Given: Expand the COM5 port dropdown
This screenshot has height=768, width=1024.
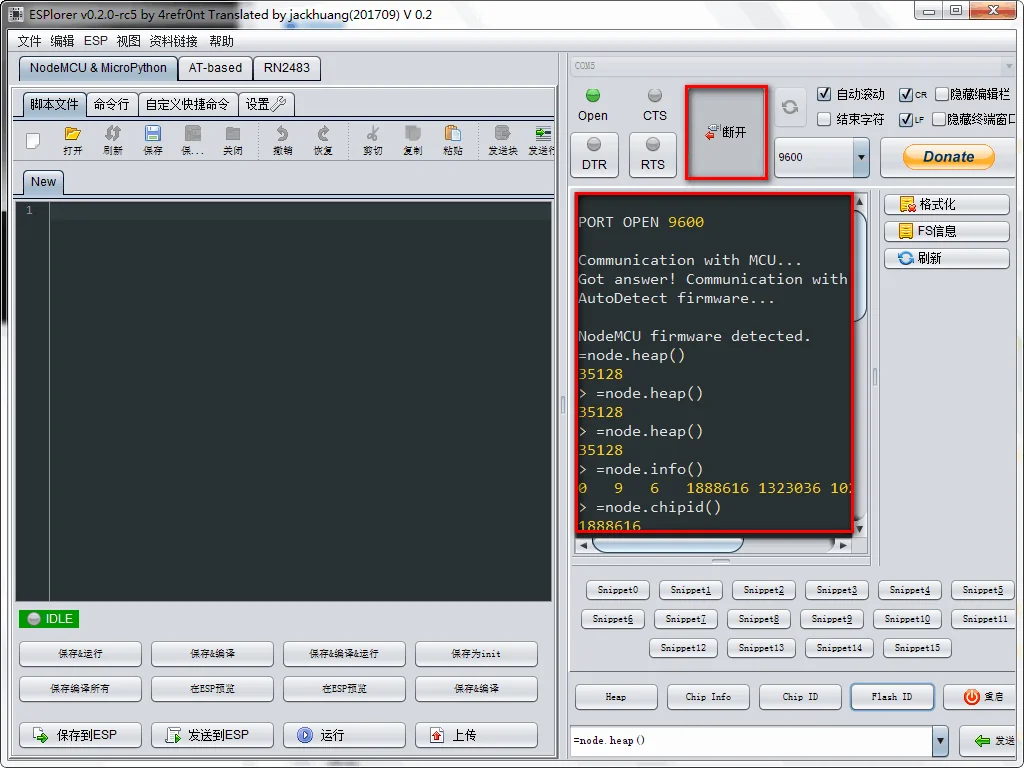Looking at the screenshot, I should pyautogui.click(x=1008, y=66).
